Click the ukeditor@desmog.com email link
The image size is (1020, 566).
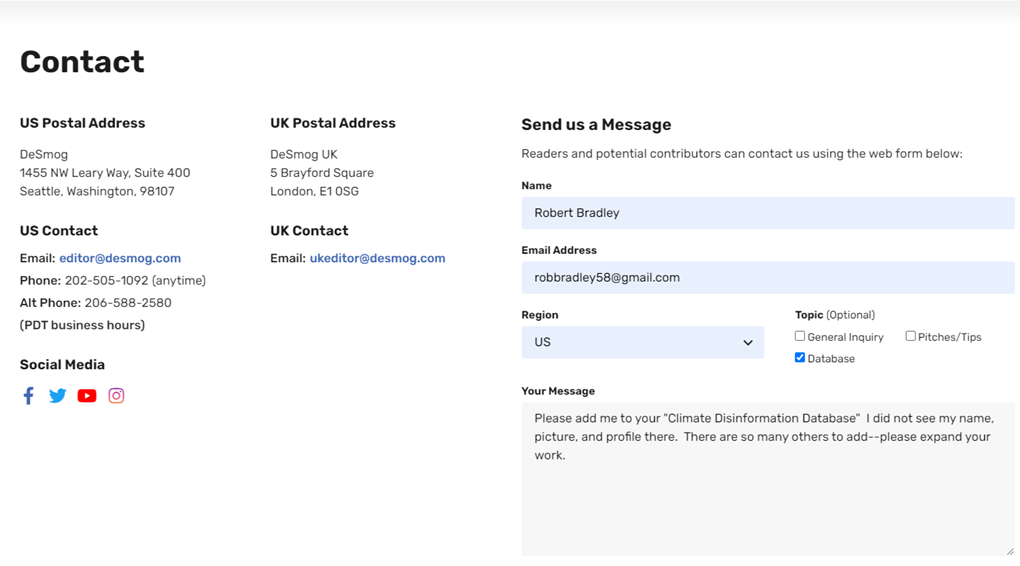point(377,258)
